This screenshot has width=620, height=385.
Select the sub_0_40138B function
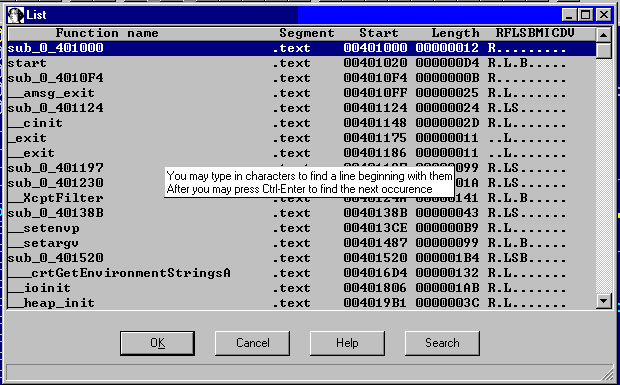302,213
